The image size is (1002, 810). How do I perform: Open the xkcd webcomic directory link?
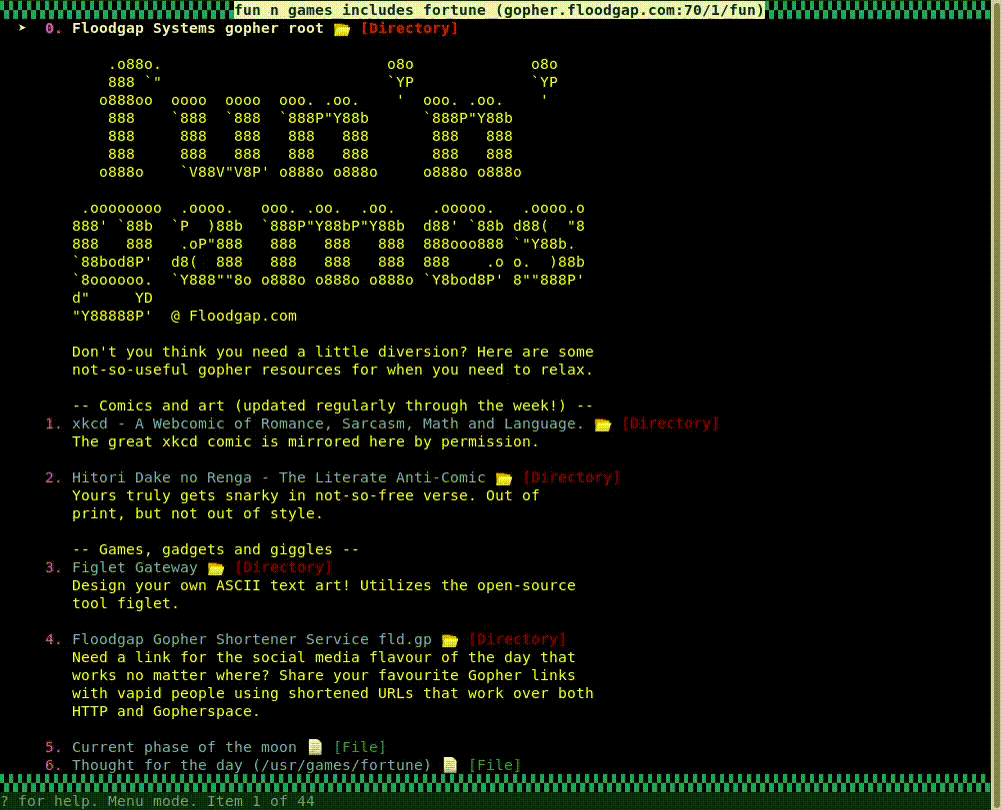point(327,424)
